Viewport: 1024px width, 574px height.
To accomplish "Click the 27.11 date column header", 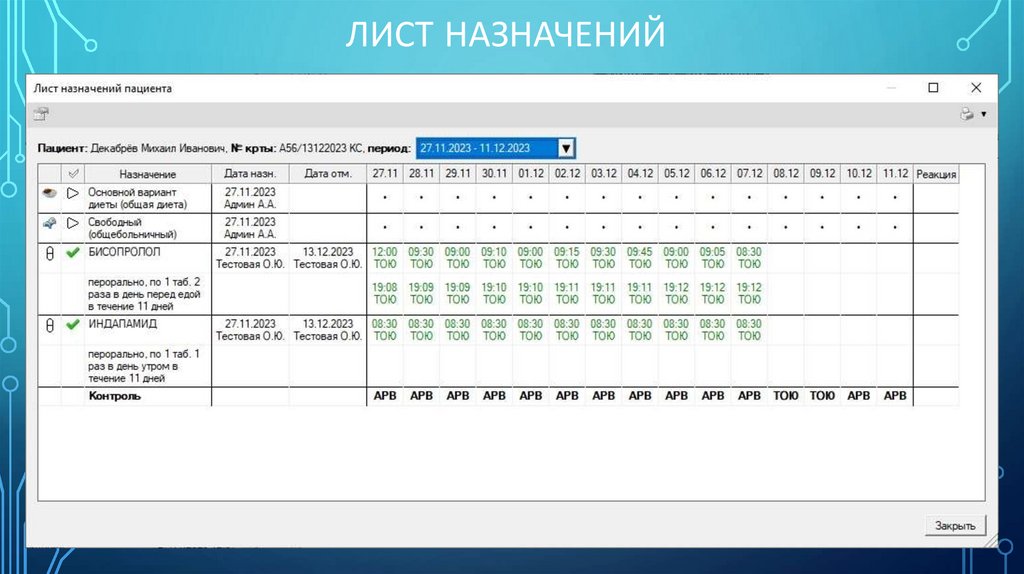I will tap(385, 174).
